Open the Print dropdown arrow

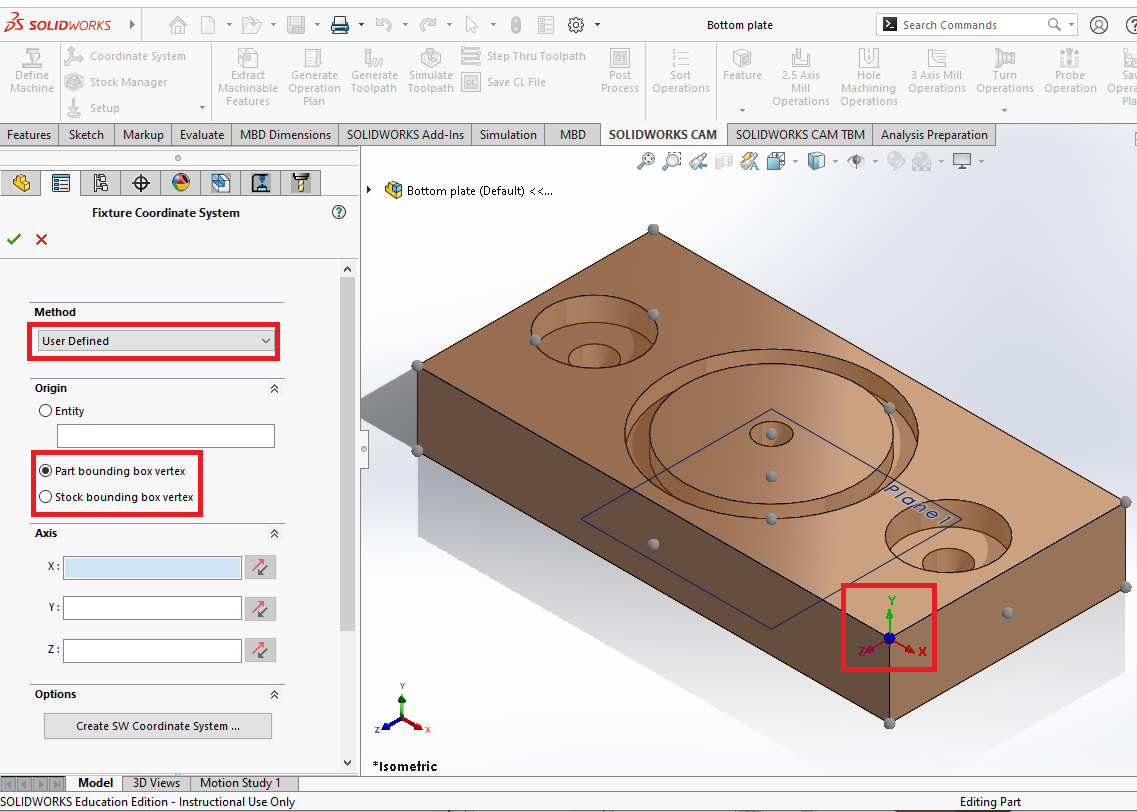click(361, 25)
